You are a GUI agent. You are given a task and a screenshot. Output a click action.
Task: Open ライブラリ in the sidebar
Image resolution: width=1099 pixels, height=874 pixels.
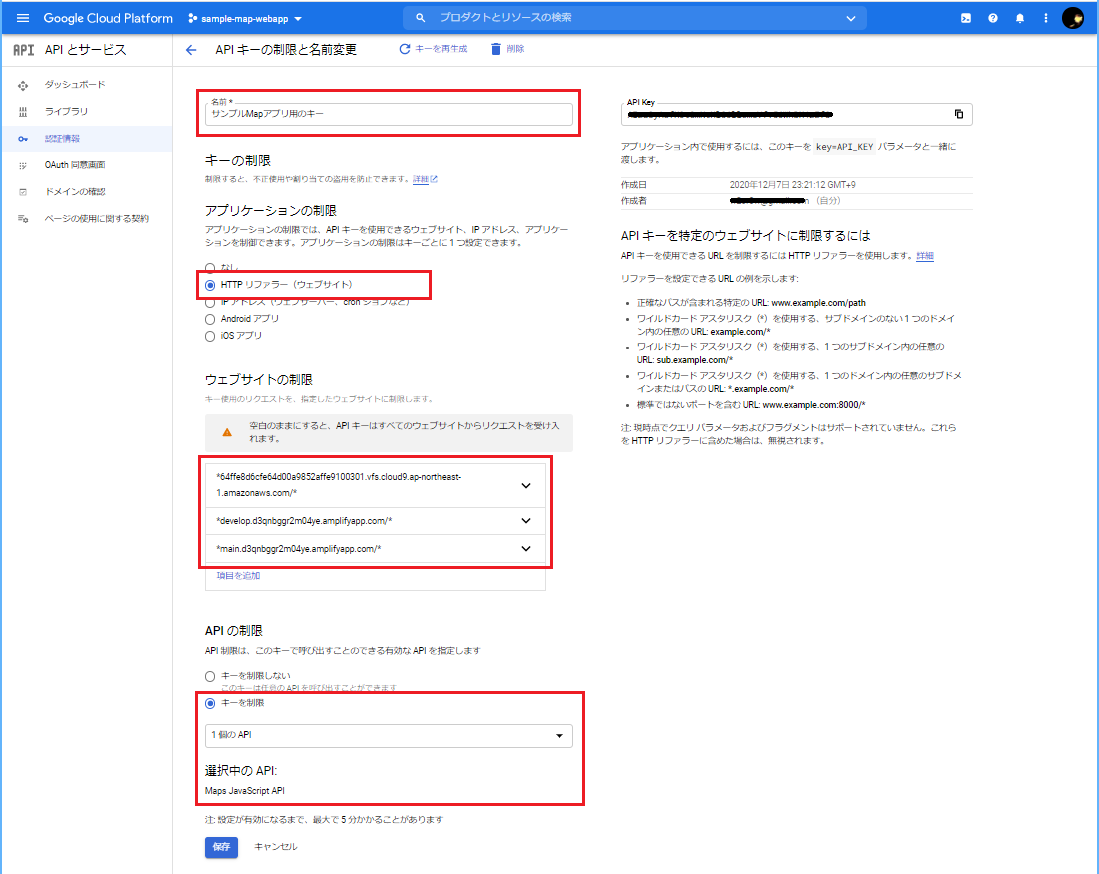[67, 111]
